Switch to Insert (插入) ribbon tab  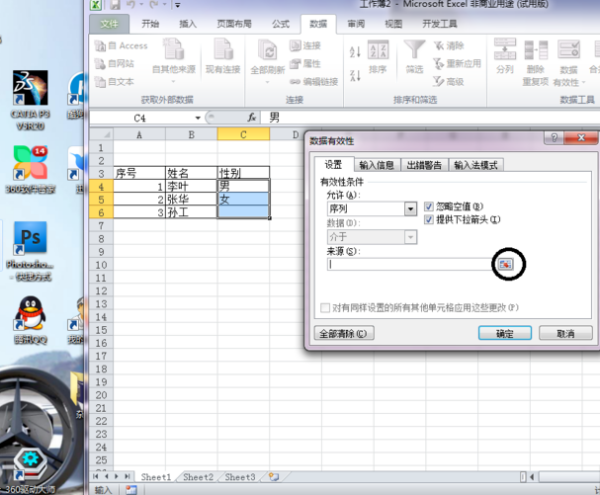[188, 24]
